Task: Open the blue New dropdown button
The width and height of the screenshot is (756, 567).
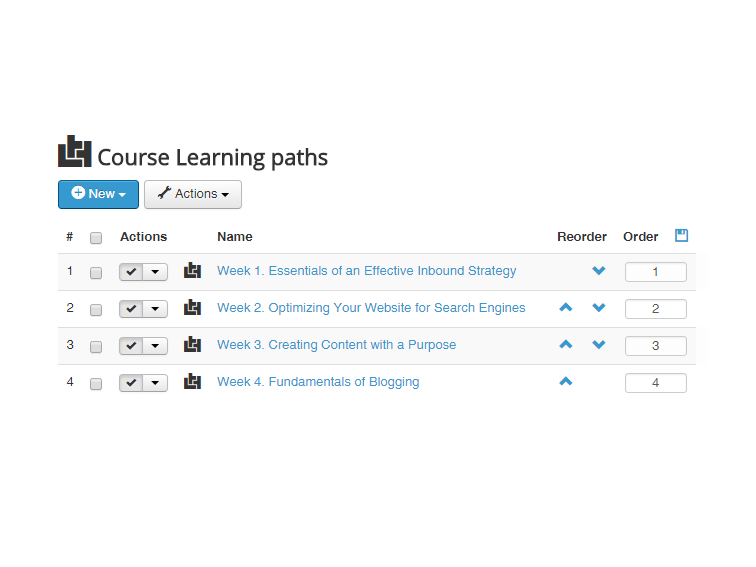Action: [x=98, y=194]
